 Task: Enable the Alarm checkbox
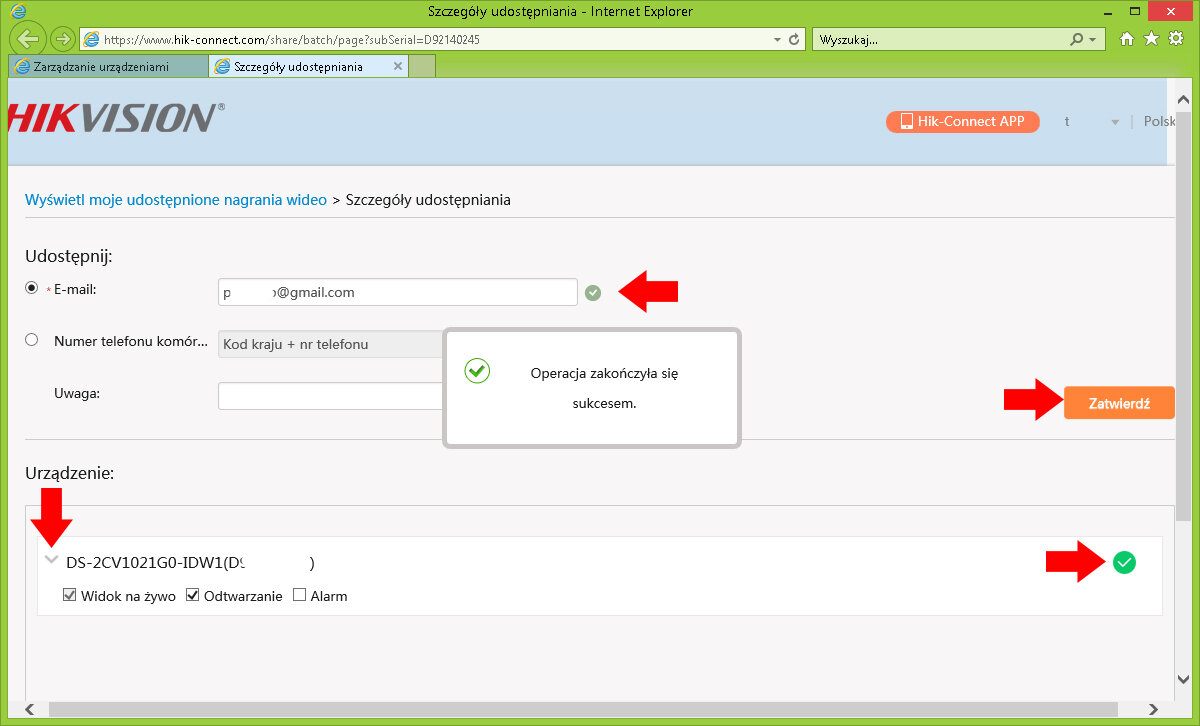point(300,595)
